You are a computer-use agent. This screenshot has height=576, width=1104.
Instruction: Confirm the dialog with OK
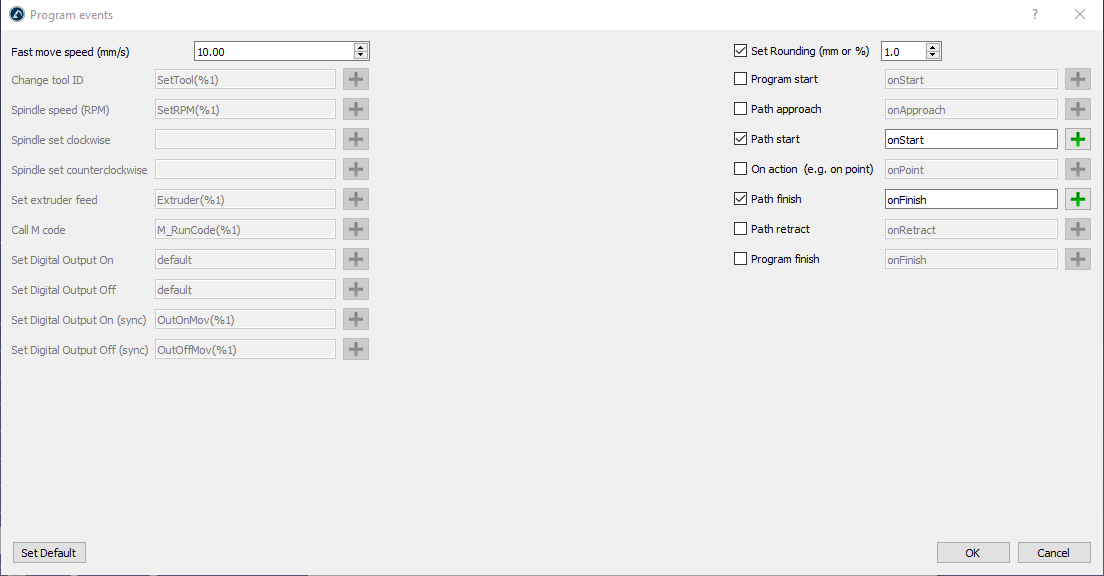pos(972,553)
